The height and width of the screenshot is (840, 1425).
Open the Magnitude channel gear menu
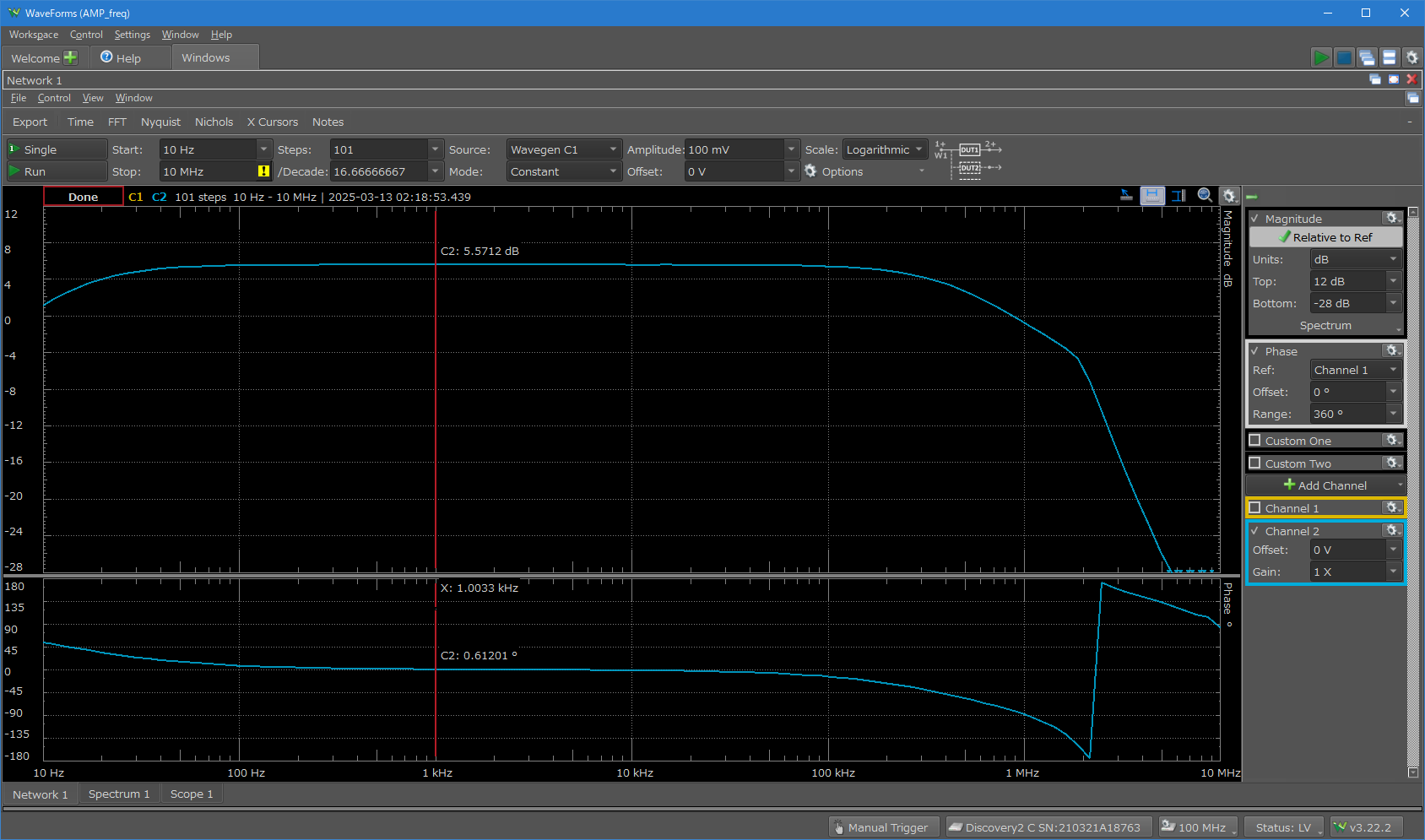[1392, 218]
